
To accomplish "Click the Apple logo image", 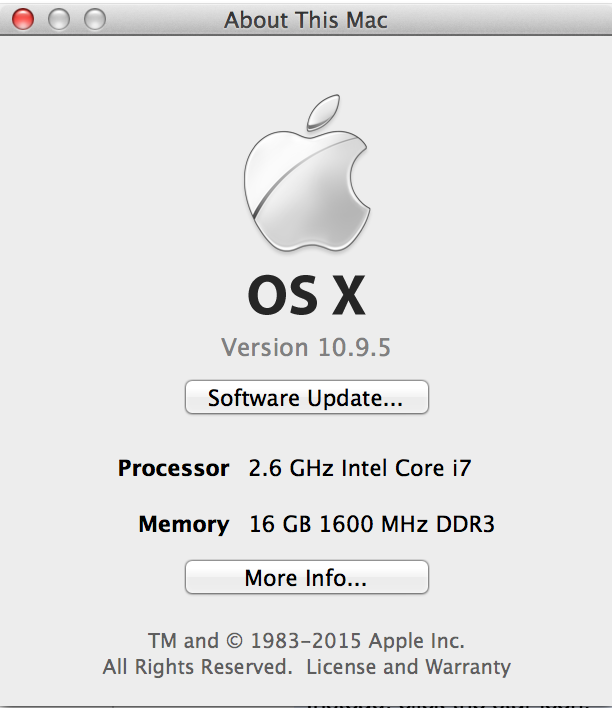I will tap(305, 178).
